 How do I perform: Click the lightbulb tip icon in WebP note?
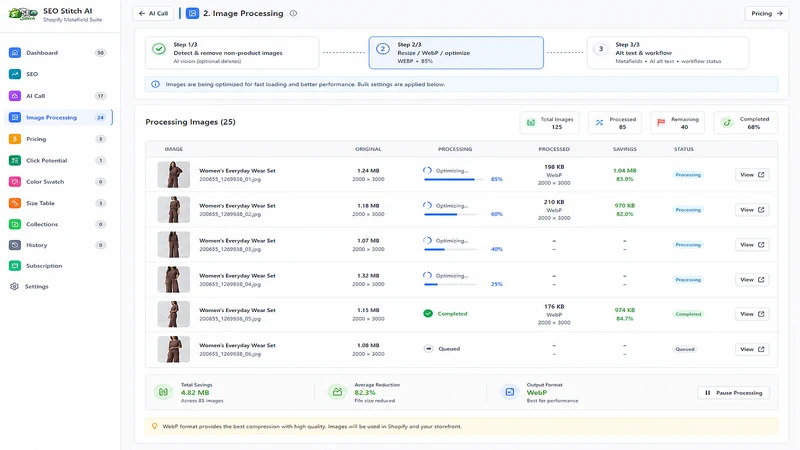[155, 426]
